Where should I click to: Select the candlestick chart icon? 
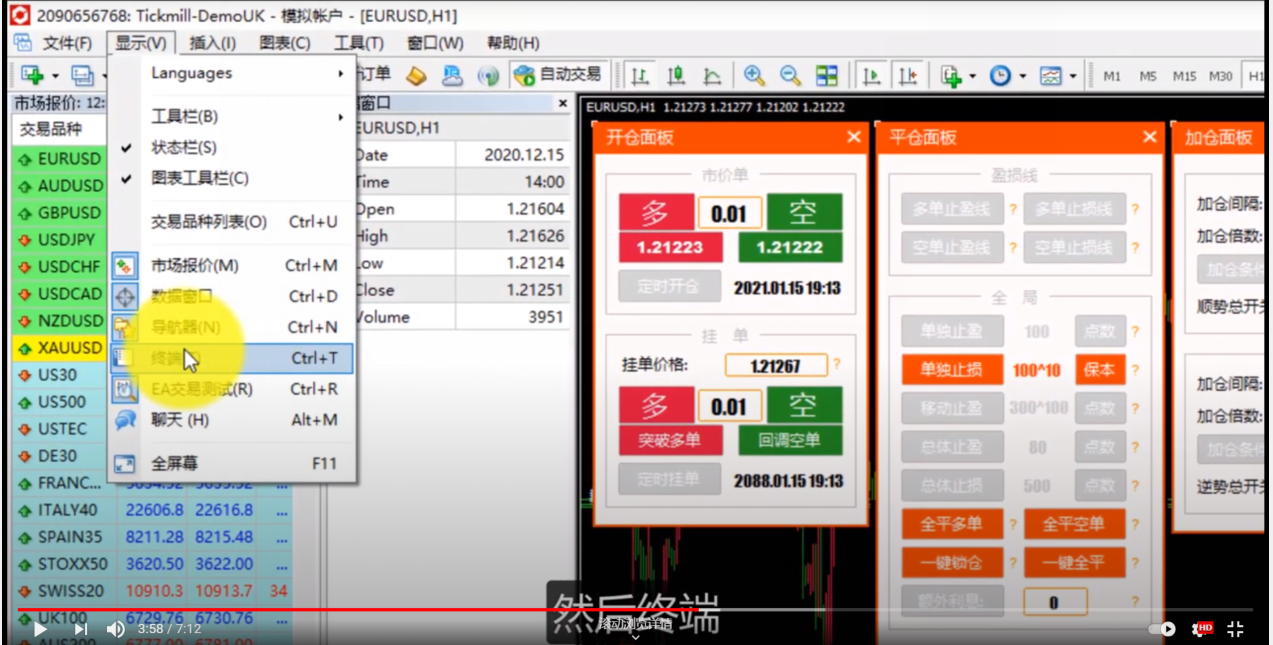[676, 76]
